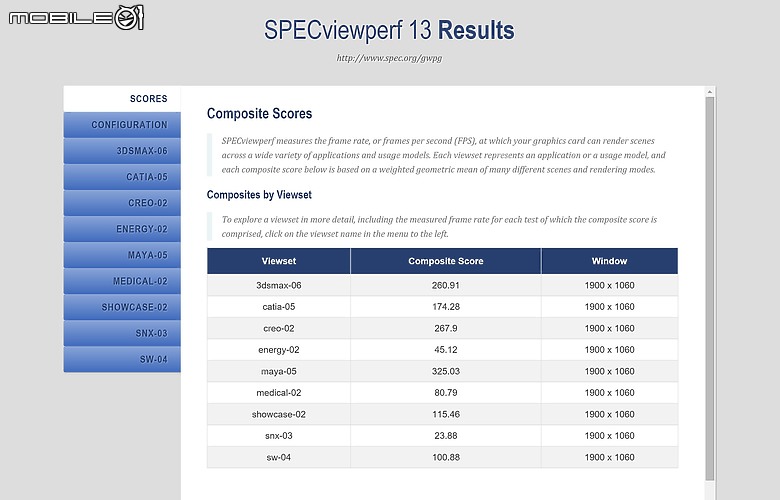Click the Window column header
This screenshot has width=780, height=500.
[609, 261]
